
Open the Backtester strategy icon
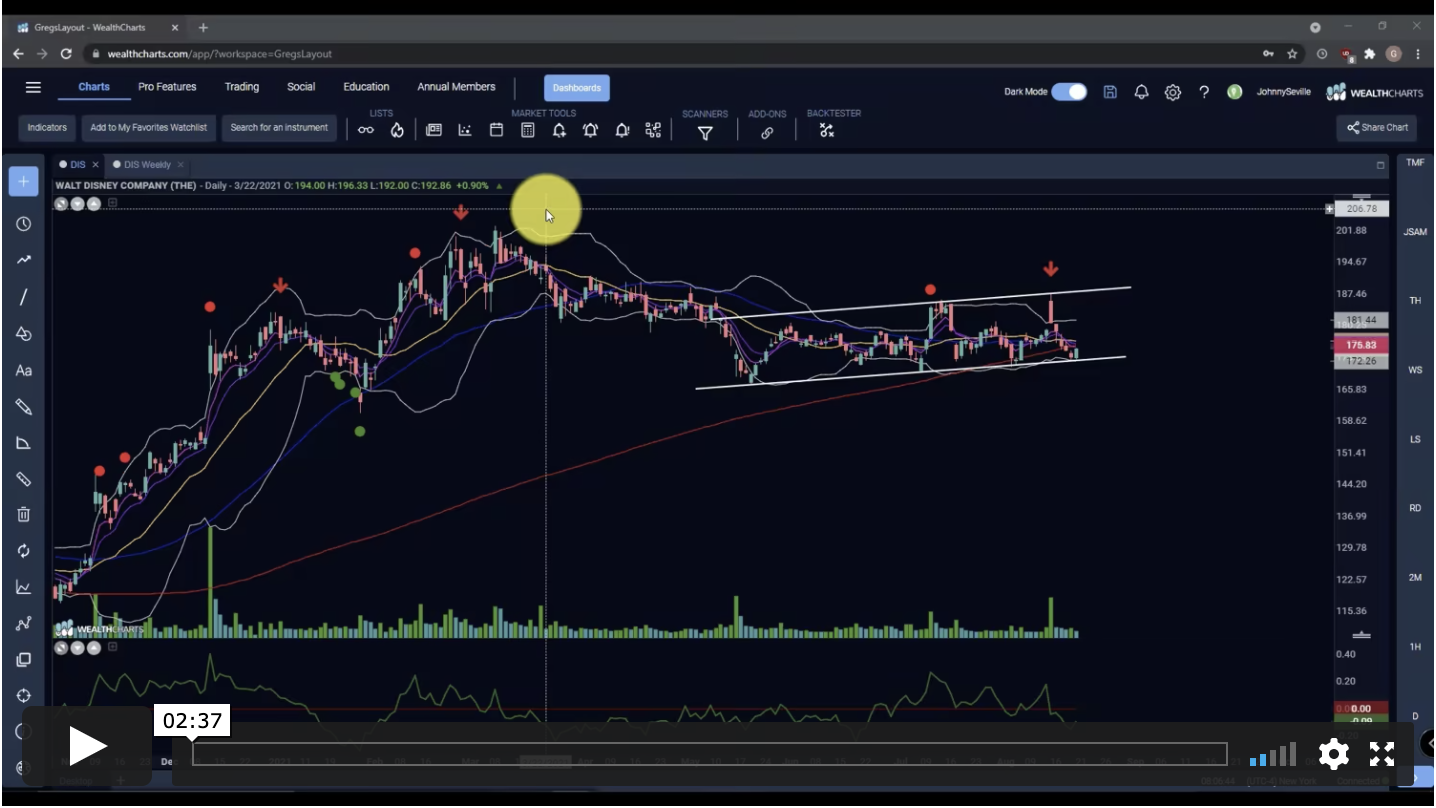point(827,130)
